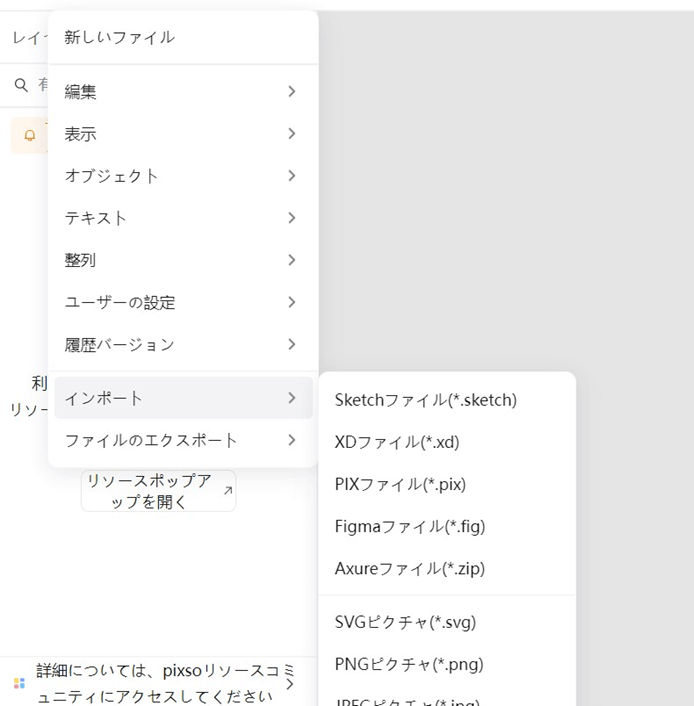Expand the chevron next to 整列
Screen dimensions: 694x706
click(292, 260)
